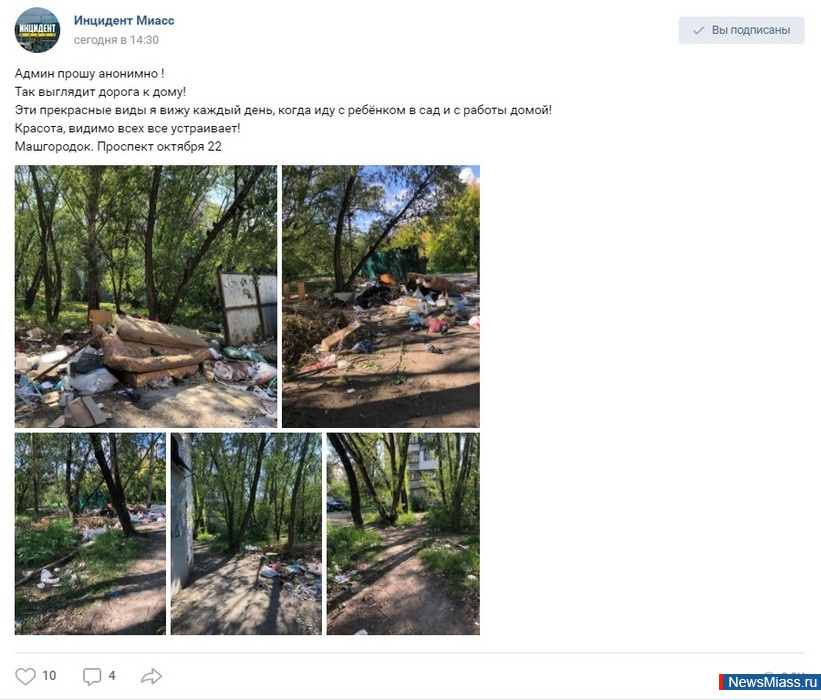Open the photo with the green dumpster
This screenshot has height=700, width=821.
point(381,297)
